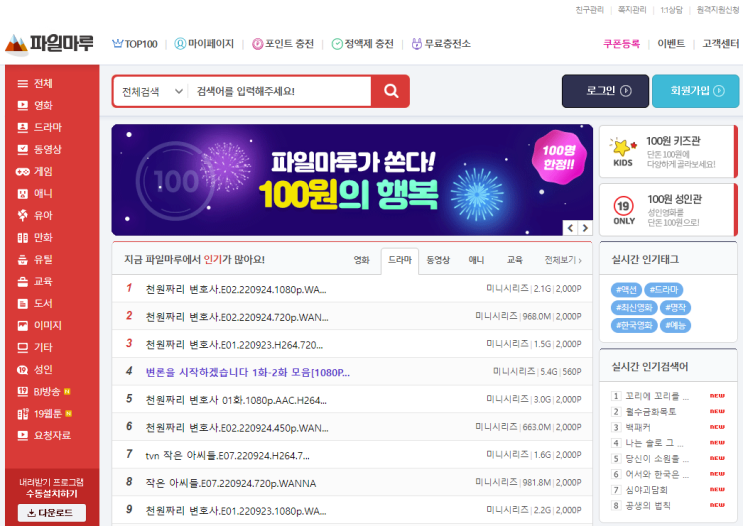The image size is (743, 526).
Task: Select 요청자료 icon in sidebar
Action: click(22, 435)
